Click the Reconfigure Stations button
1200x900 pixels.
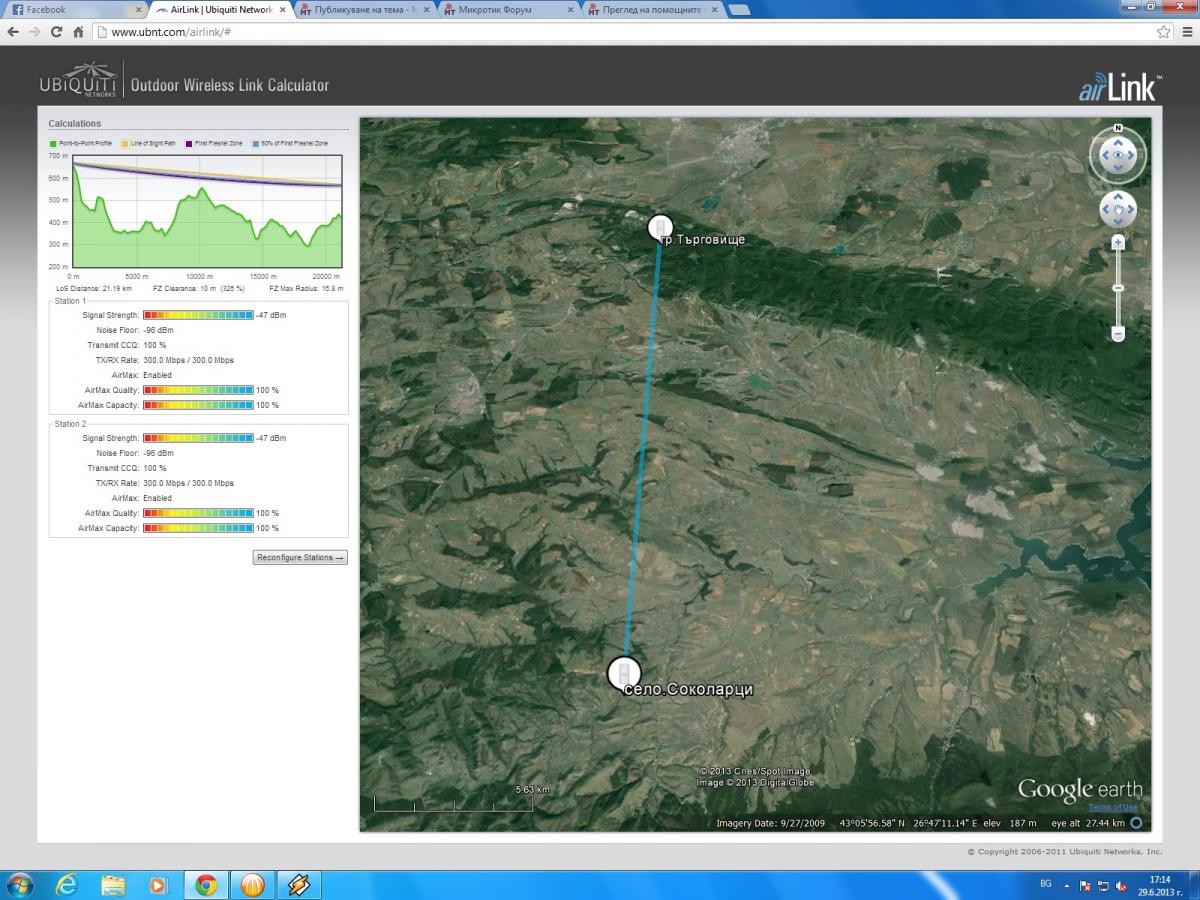point(300,557)
